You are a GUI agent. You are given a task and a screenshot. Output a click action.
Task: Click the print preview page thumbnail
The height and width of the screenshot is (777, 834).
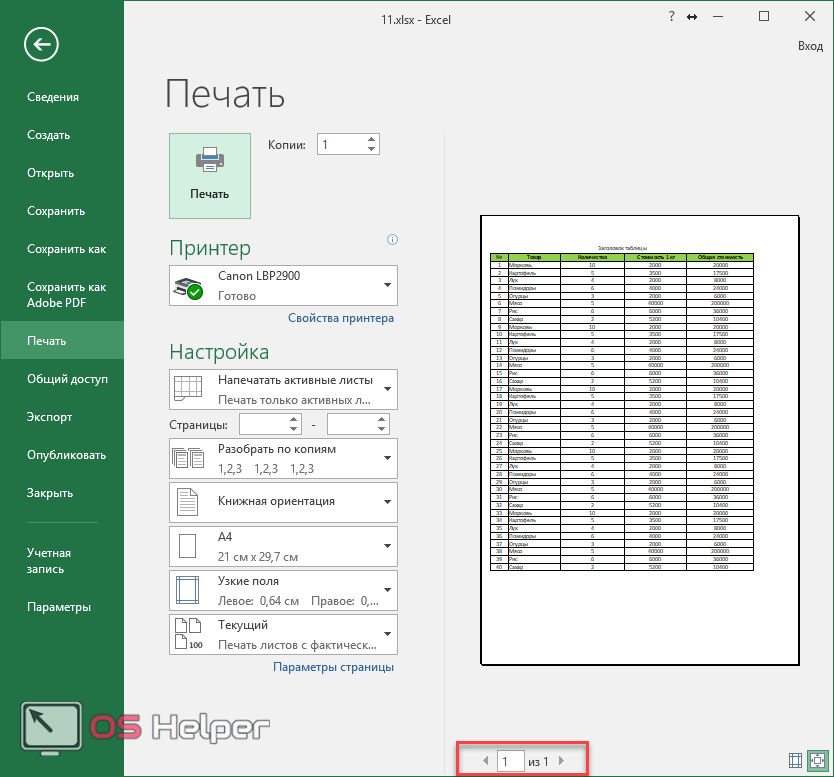point(639,440)
